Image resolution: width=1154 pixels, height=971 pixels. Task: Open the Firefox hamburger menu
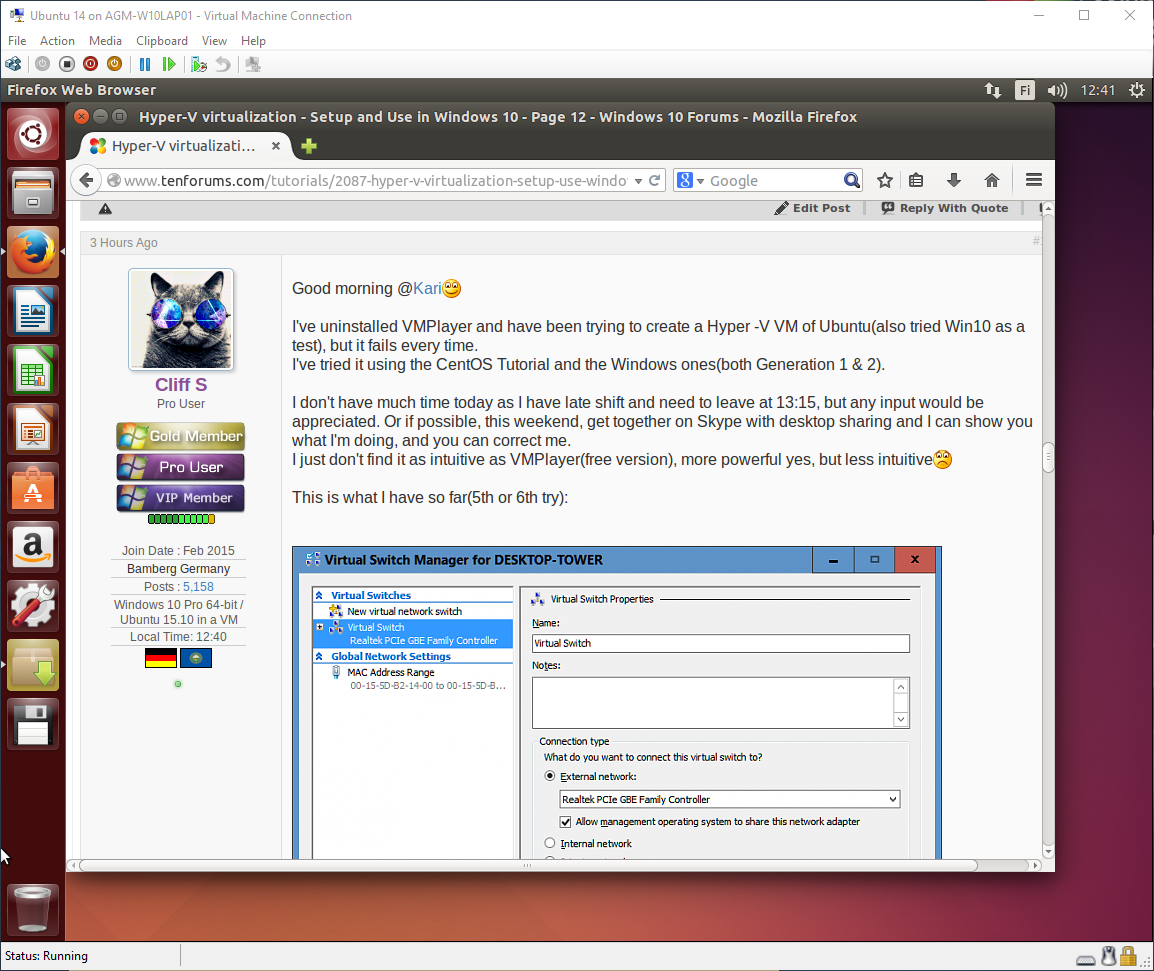coord(1033,180)
